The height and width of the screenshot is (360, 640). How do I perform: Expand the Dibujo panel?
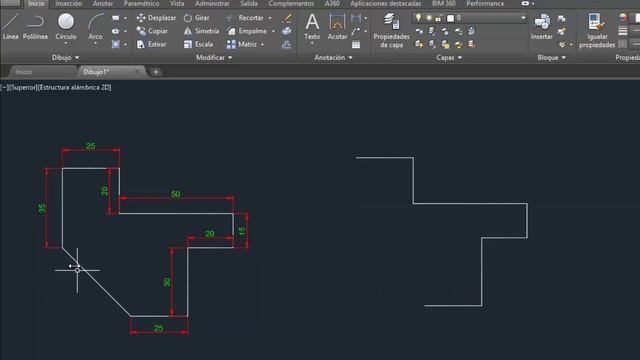coord(65,58)
